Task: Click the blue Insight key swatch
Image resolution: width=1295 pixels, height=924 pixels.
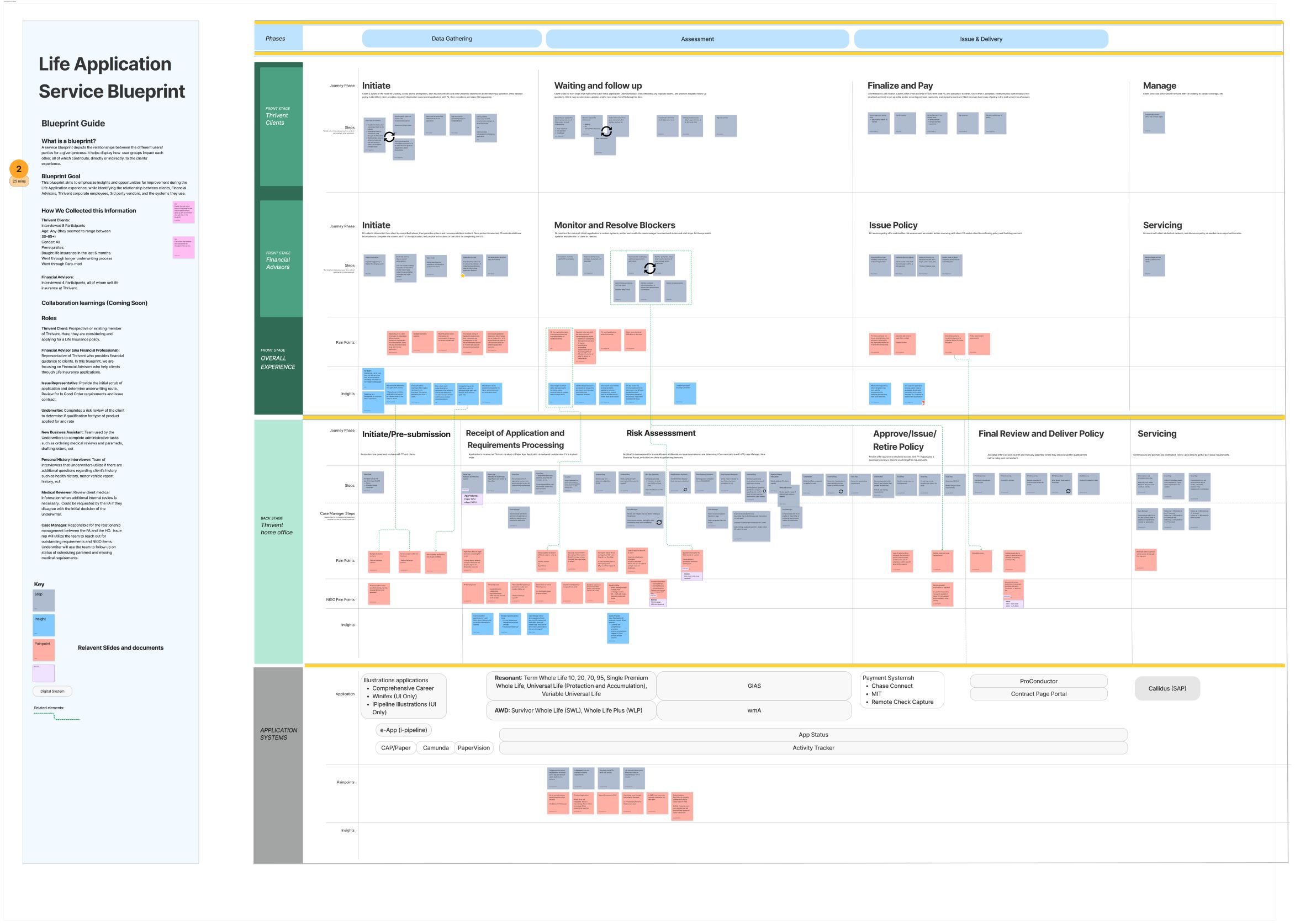Action: (x=44, y=625)
